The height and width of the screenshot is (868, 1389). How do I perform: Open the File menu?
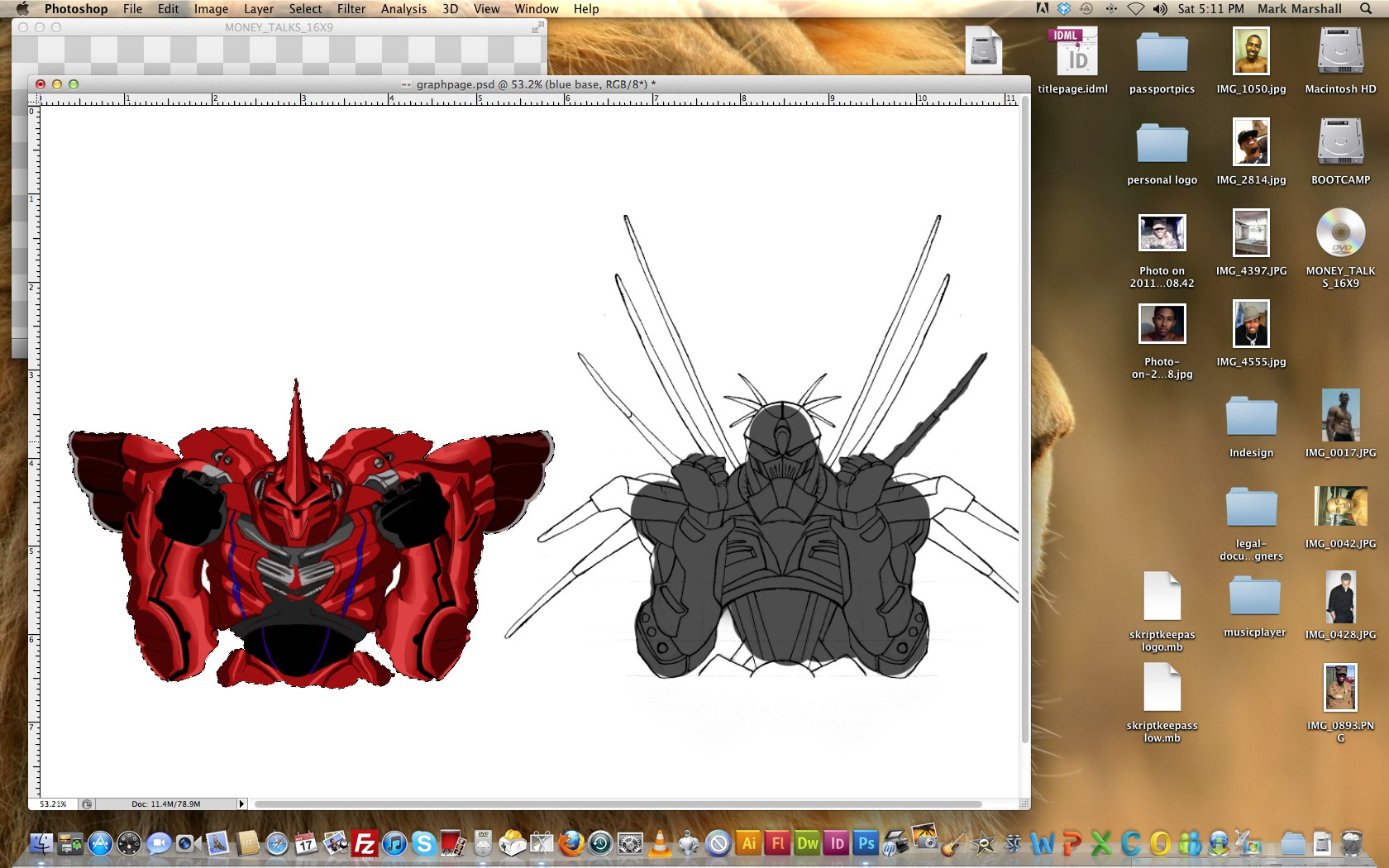132,9
